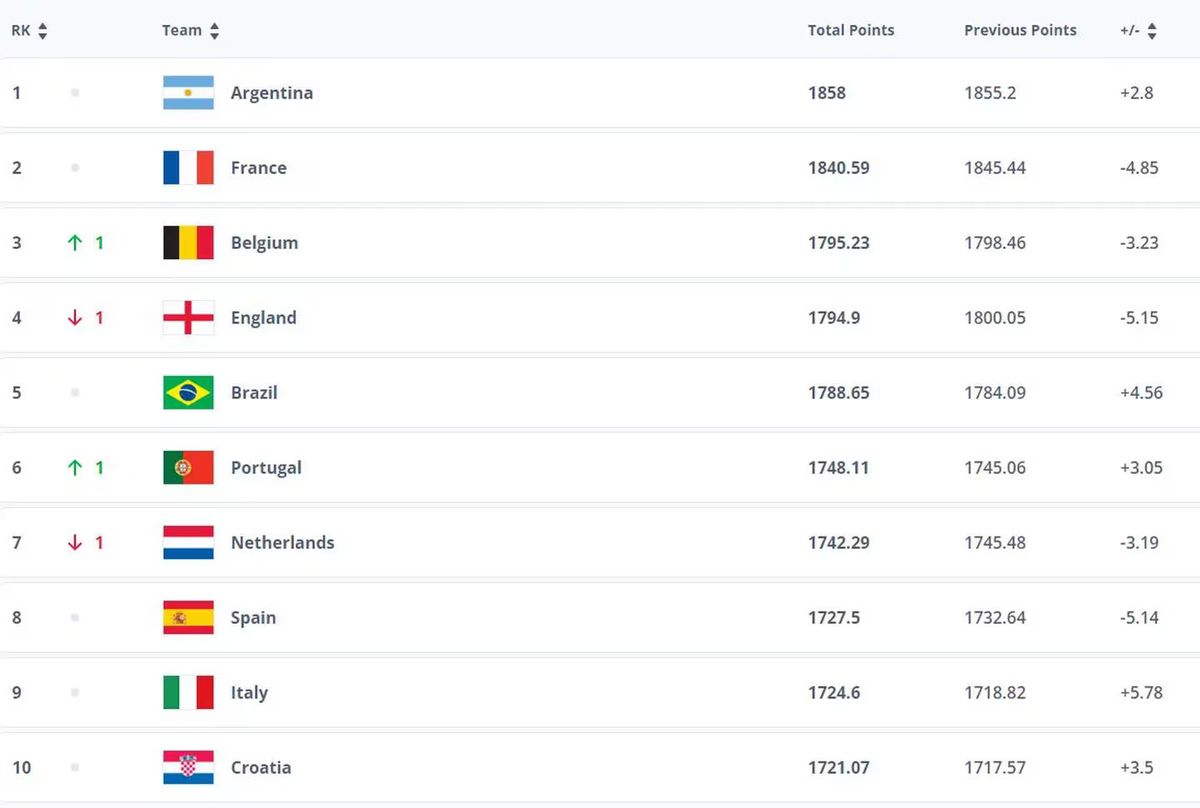Click the England flag icon
1200x808 pixels.
pyautogui.click(x=187, y=317)
